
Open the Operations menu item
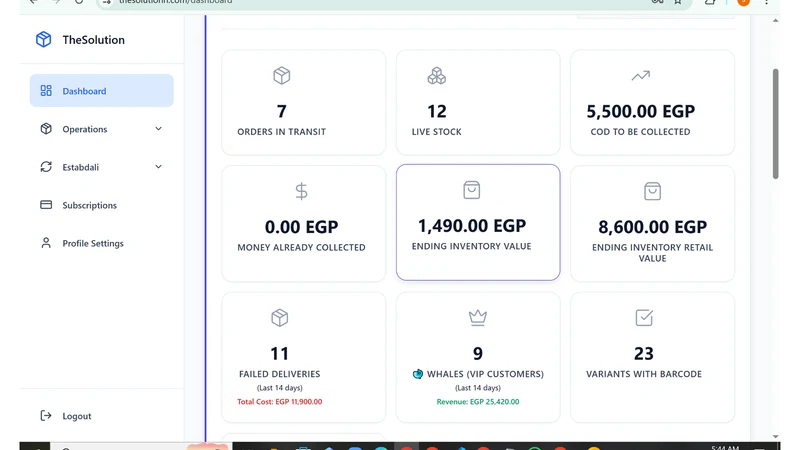click(102, 129)
